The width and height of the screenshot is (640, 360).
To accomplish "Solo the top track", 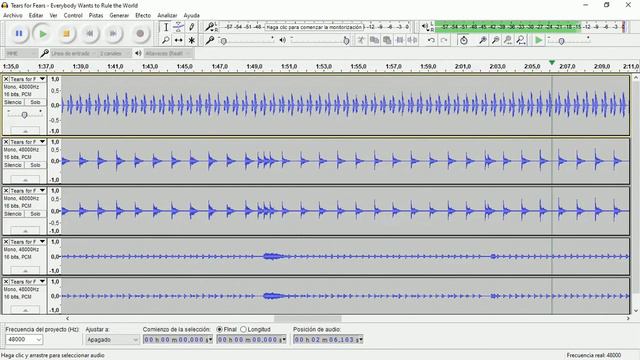I will tap(35, 102).
